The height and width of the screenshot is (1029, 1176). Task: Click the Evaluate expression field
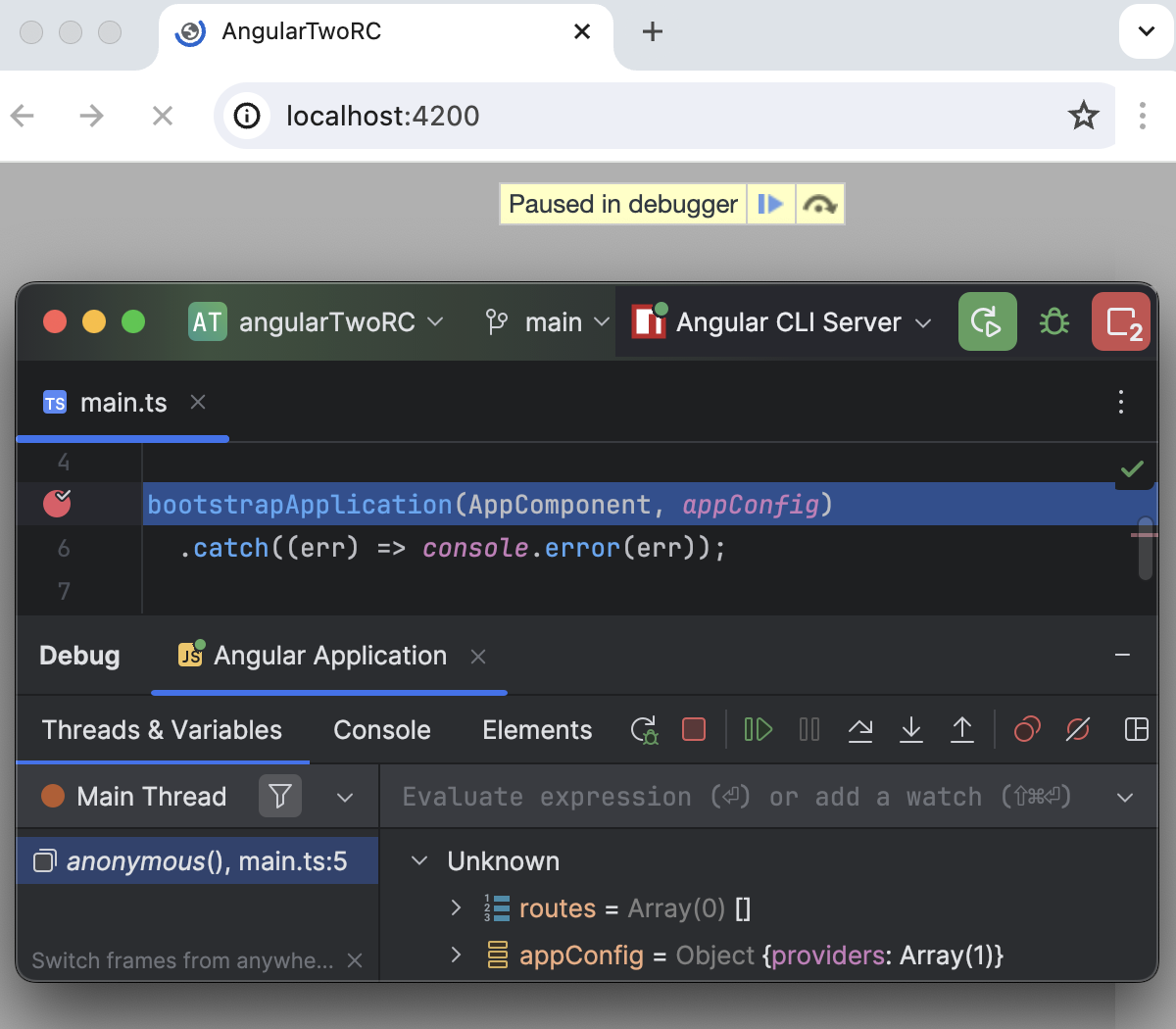coord(686,796)
